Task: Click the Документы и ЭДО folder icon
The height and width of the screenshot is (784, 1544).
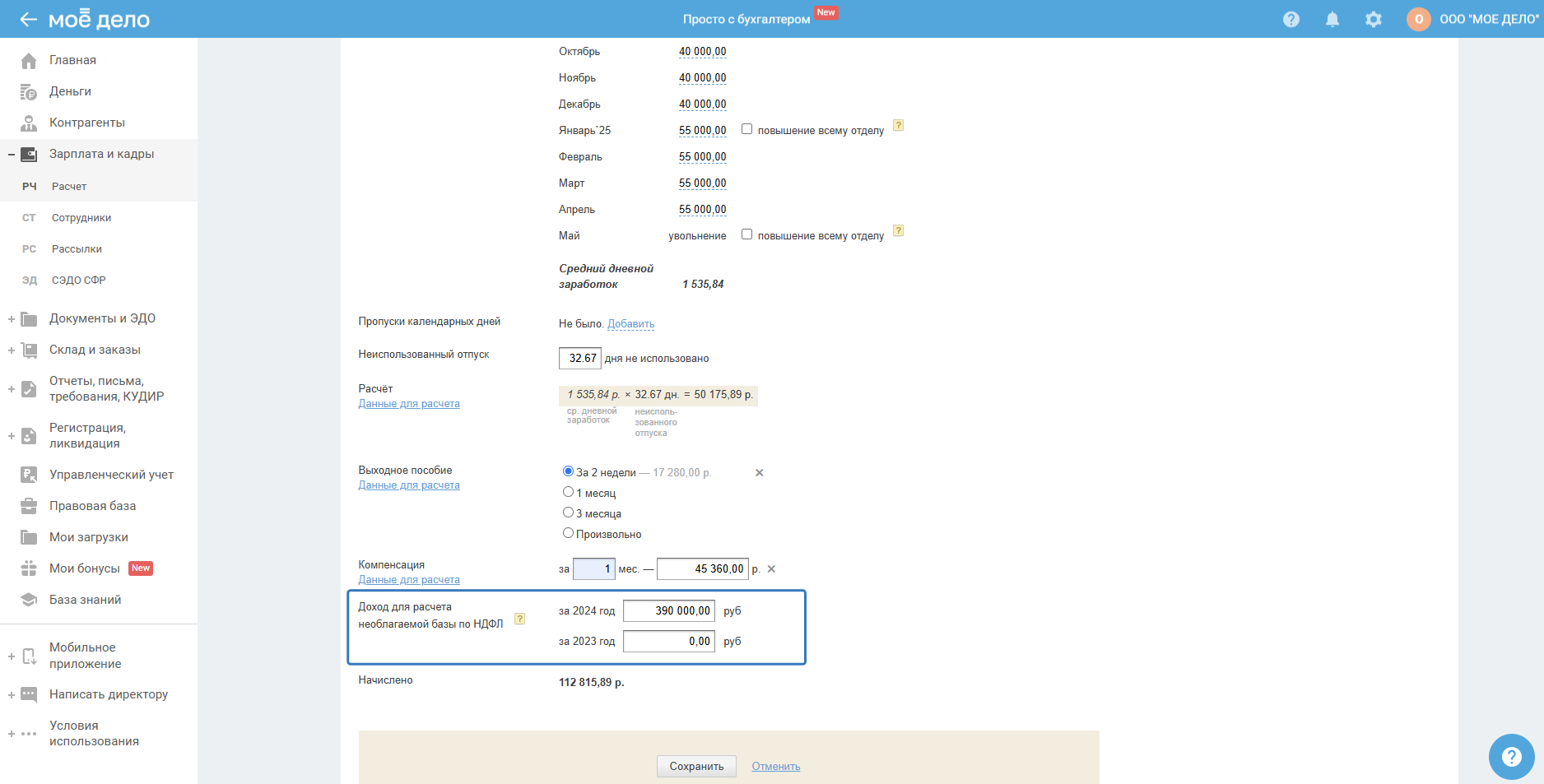Action: (x=29, y=318)
